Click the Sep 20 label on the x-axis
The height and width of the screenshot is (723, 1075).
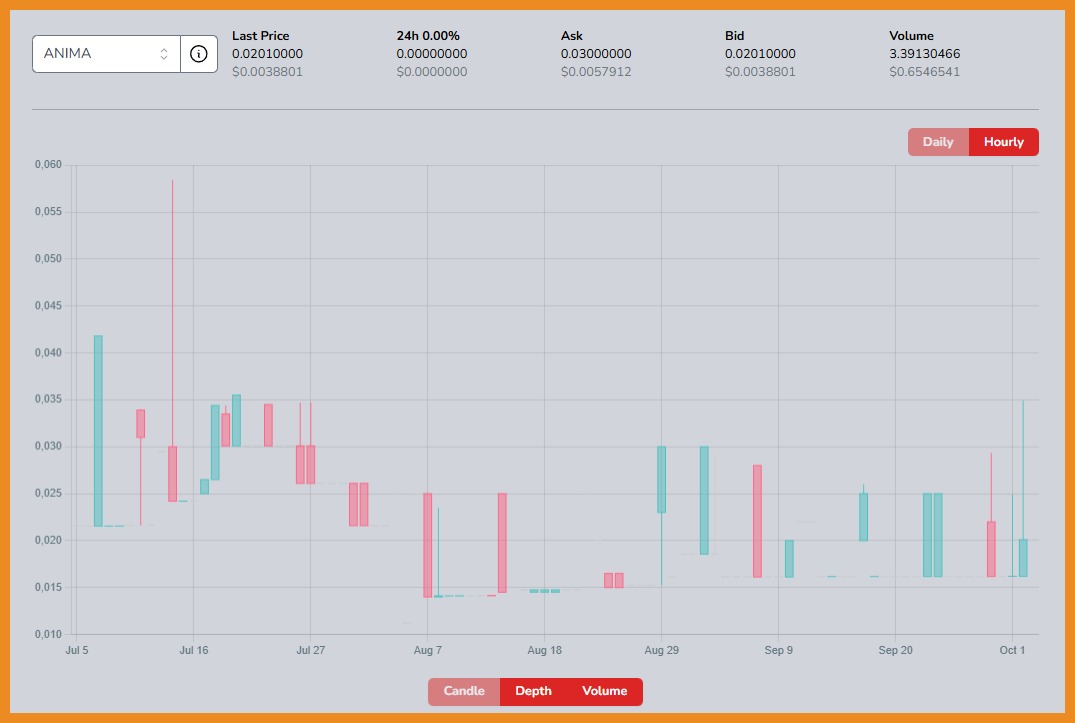pyautogui.click(x=895, y=650)
